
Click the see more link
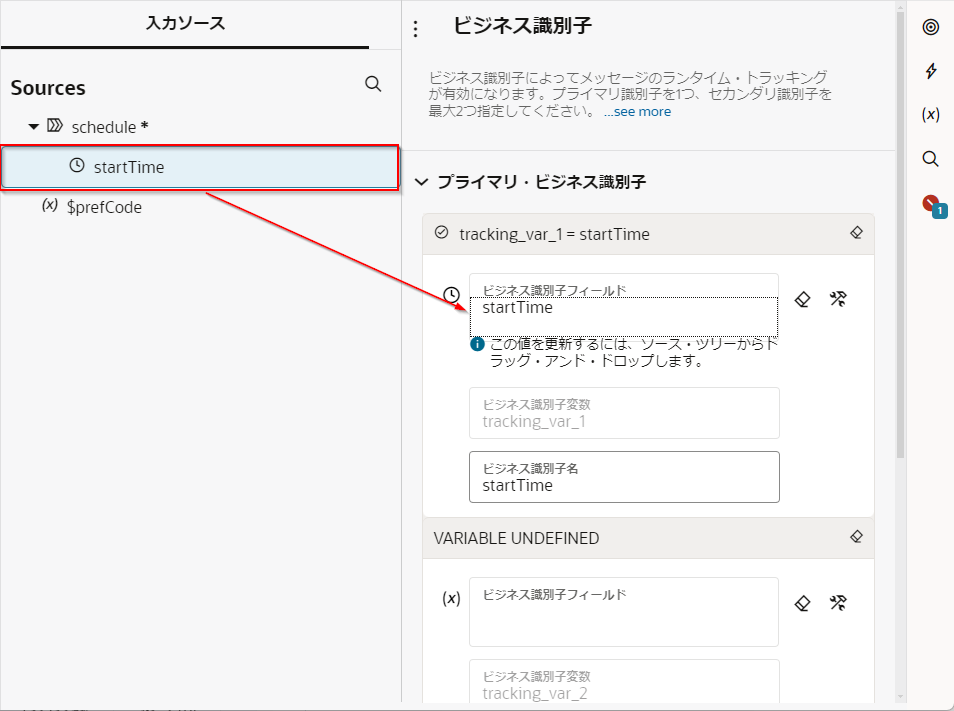642,112
